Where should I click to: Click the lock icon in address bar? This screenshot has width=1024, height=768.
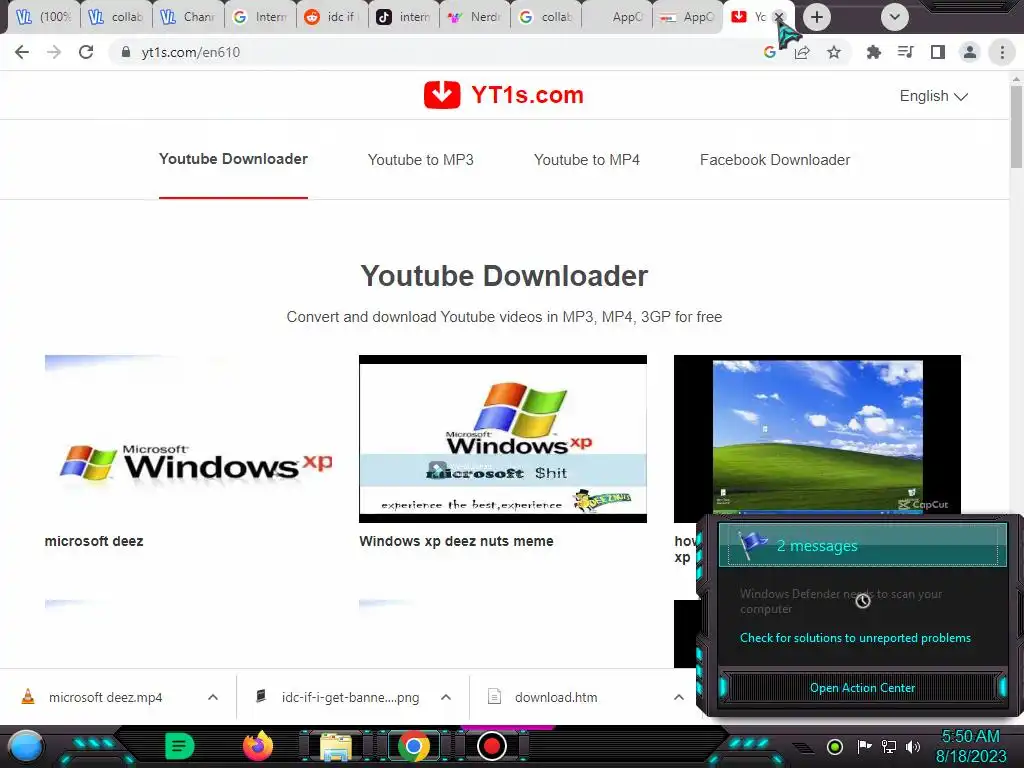tap(126, 52)
